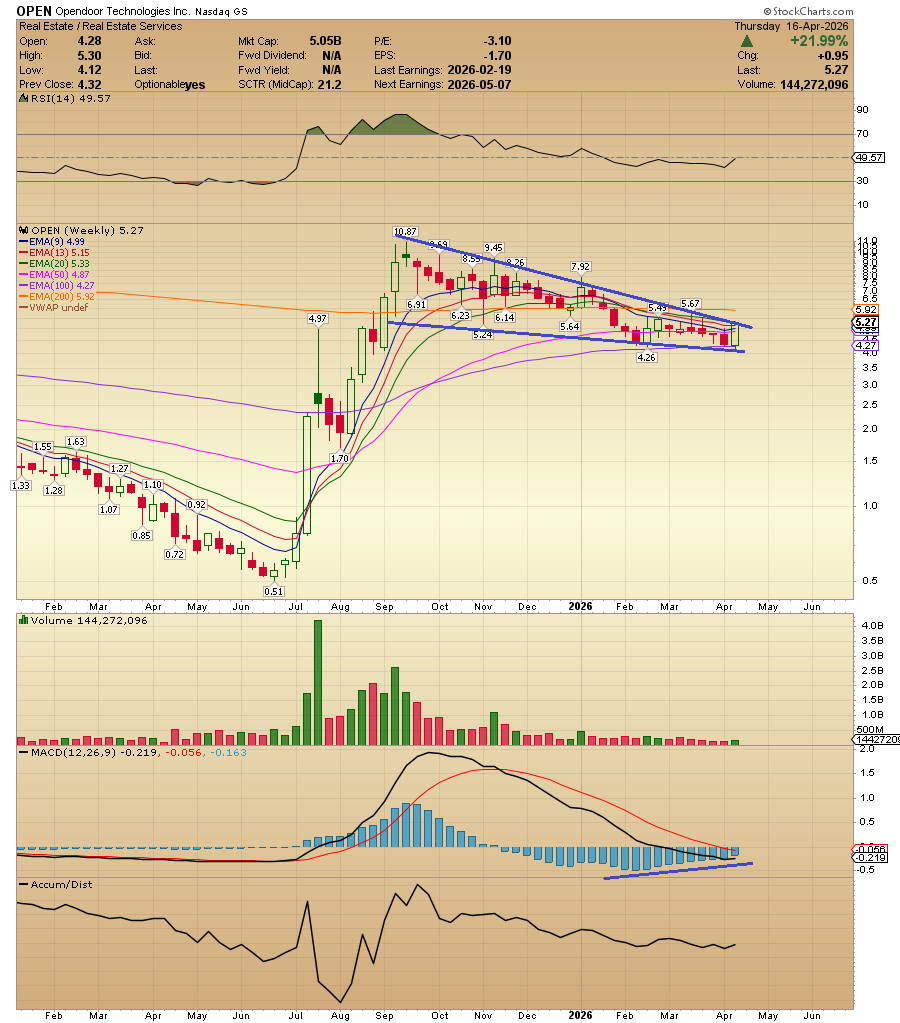900x1023 pixels.
Task: Click the tallest green volume bar in July
Action: click(x=318, y=682)
